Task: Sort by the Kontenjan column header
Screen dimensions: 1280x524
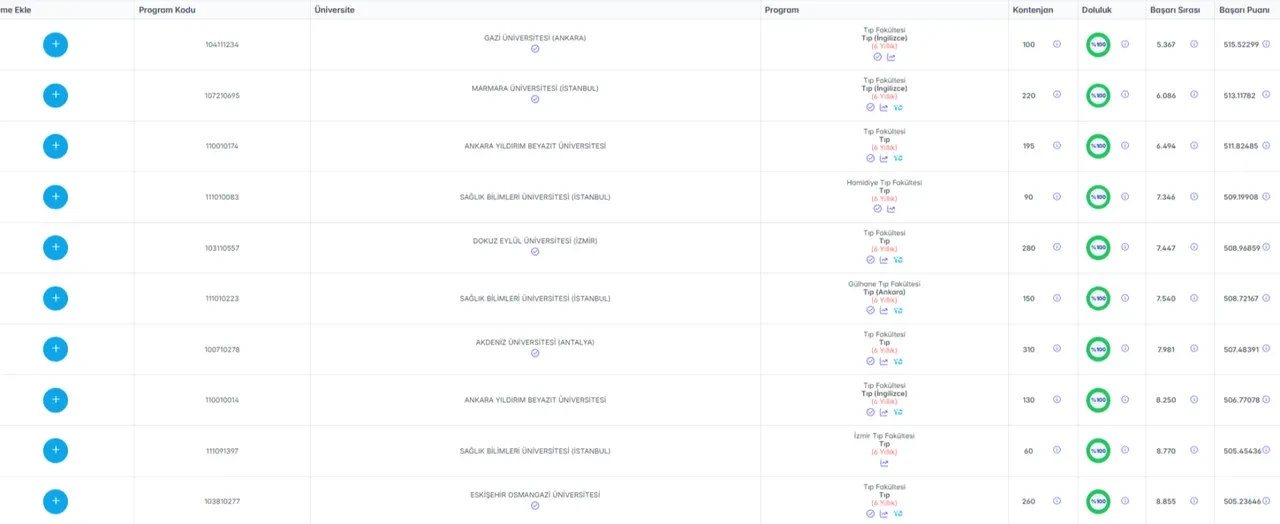Action: 1034,9
